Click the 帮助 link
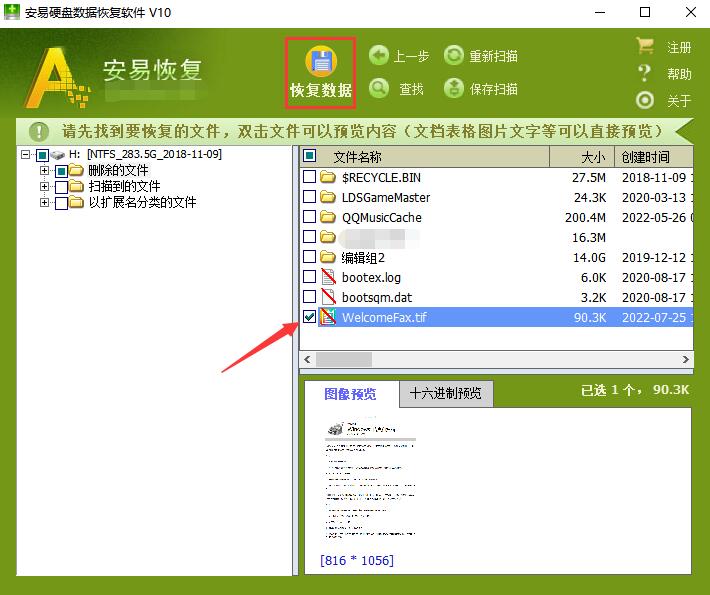This screenshot has height=595, width=710. pyautogui.click(x=679, y=74)
